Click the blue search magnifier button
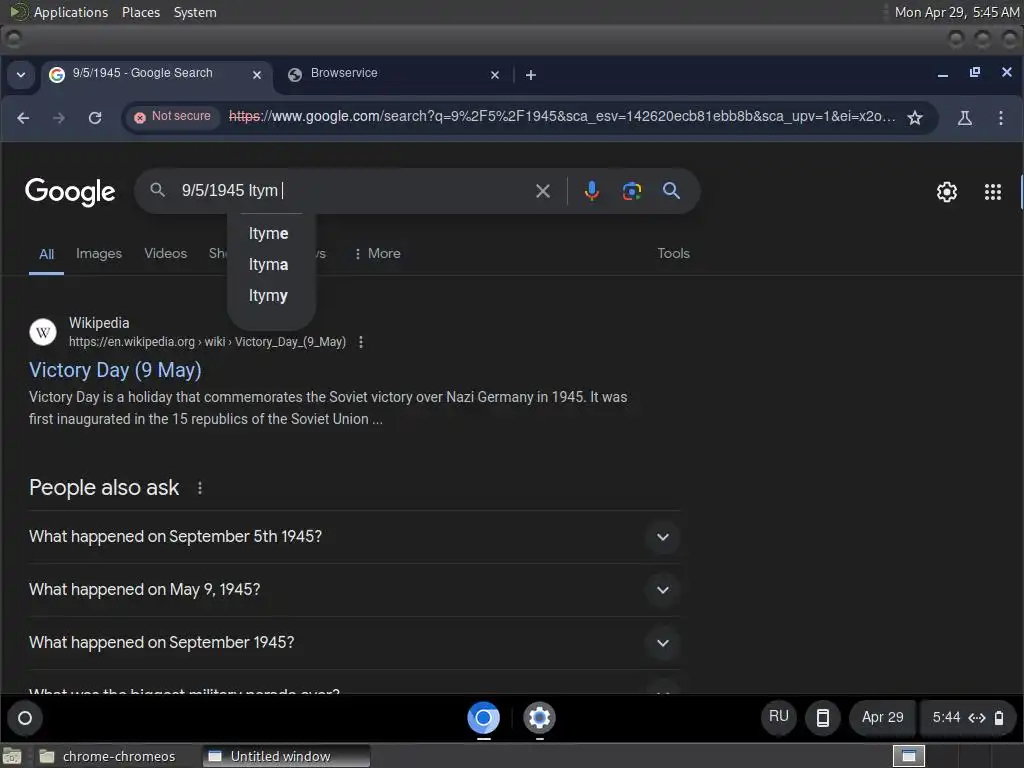Viewport: 1024px width, 768px height. [671, 191]
